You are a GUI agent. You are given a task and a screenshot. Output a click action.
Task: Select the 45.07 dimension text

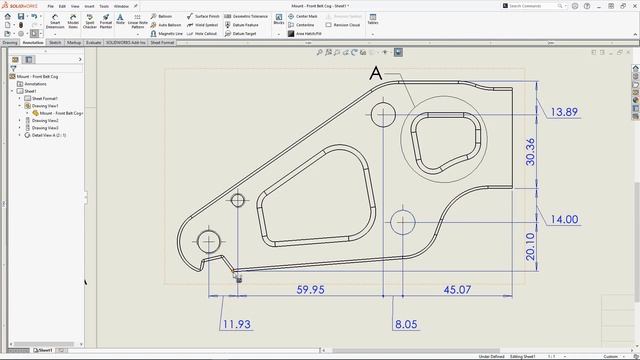pos(457,289)
